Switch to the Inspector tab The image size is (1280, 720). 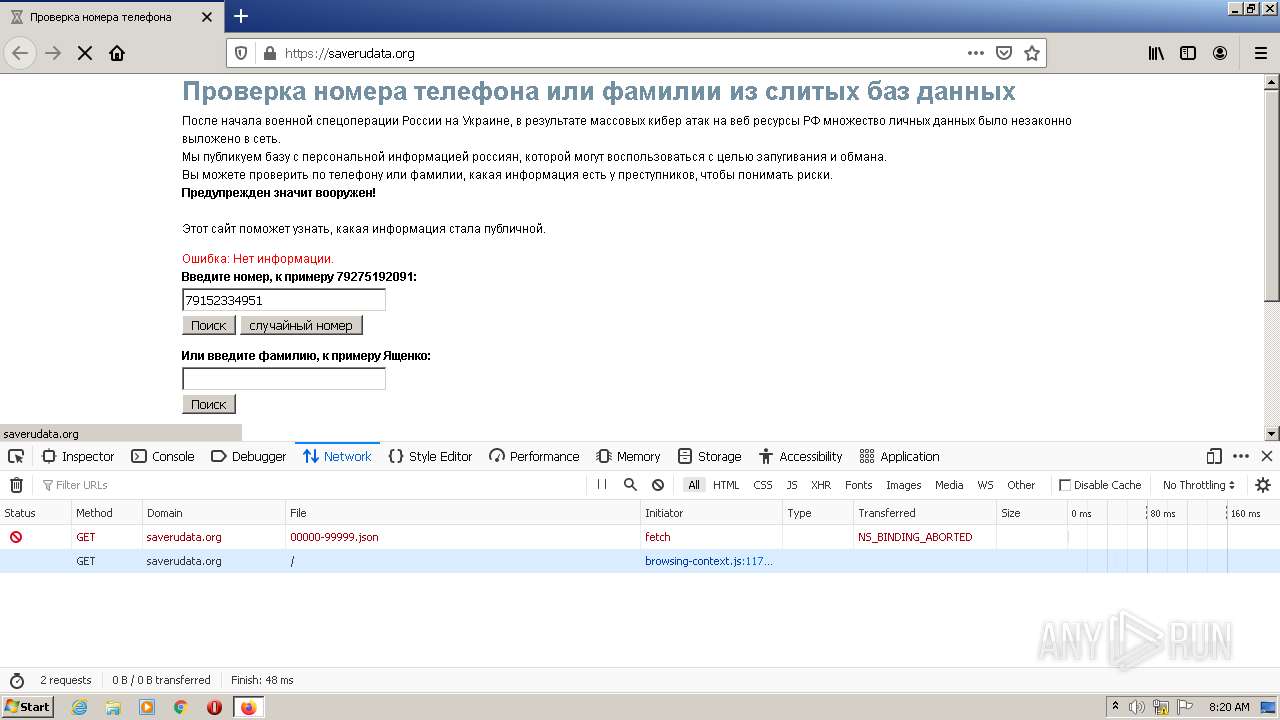coord(78,456)
